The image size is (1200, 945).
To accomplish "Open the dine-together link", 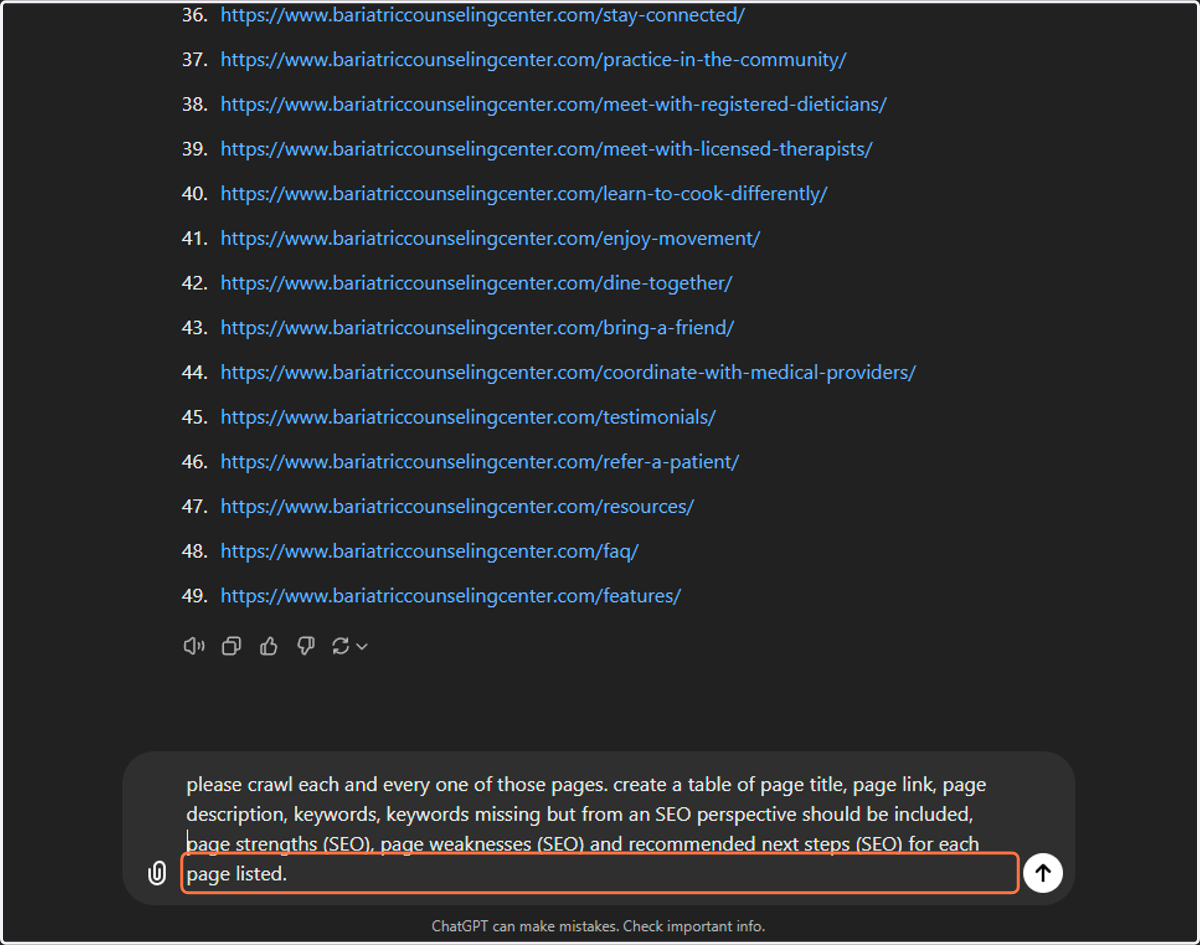I will pos(476,283).
